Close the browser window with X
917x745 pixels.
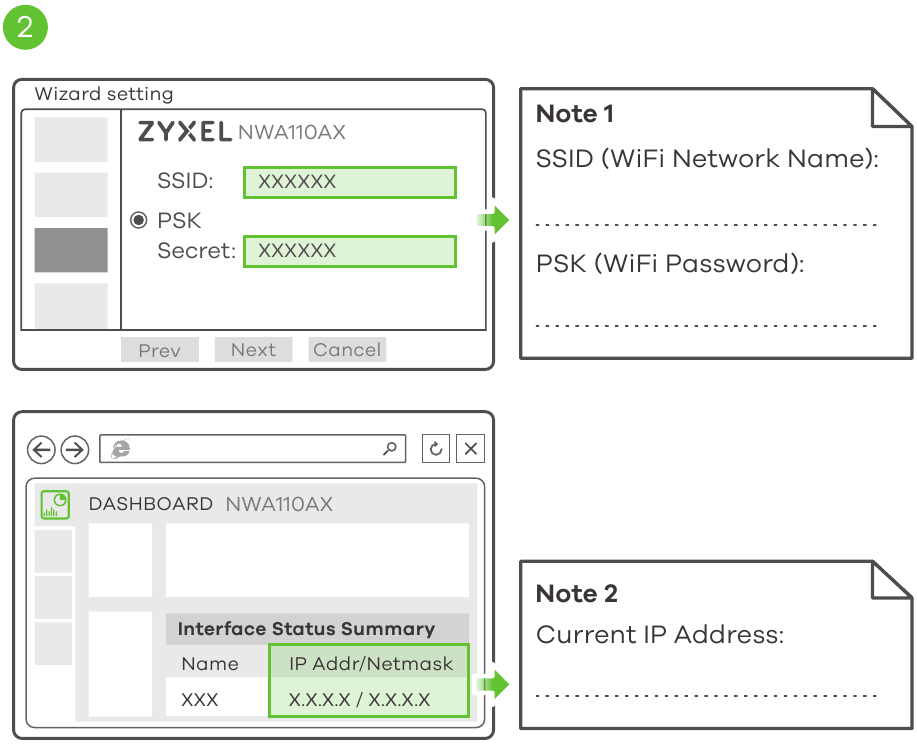pyautogui.click(x=471, y=449)
